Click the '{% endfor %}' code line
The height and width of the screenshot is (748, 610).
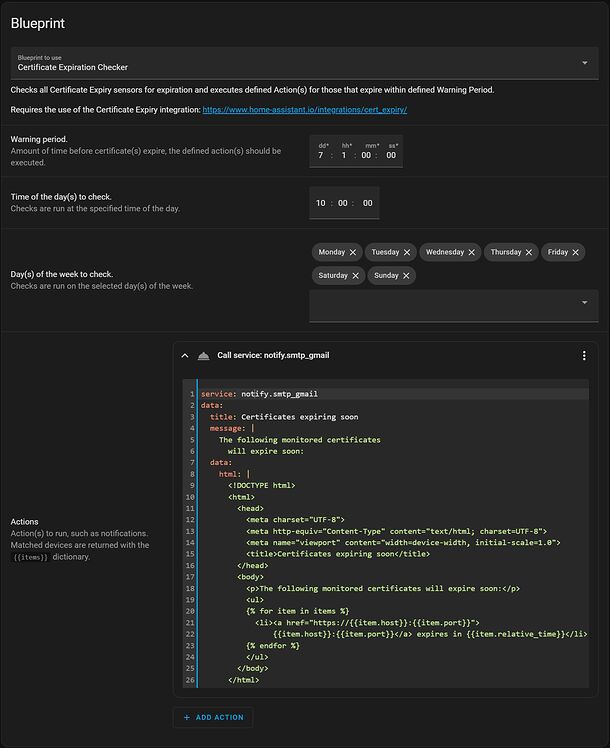point(273,645)
